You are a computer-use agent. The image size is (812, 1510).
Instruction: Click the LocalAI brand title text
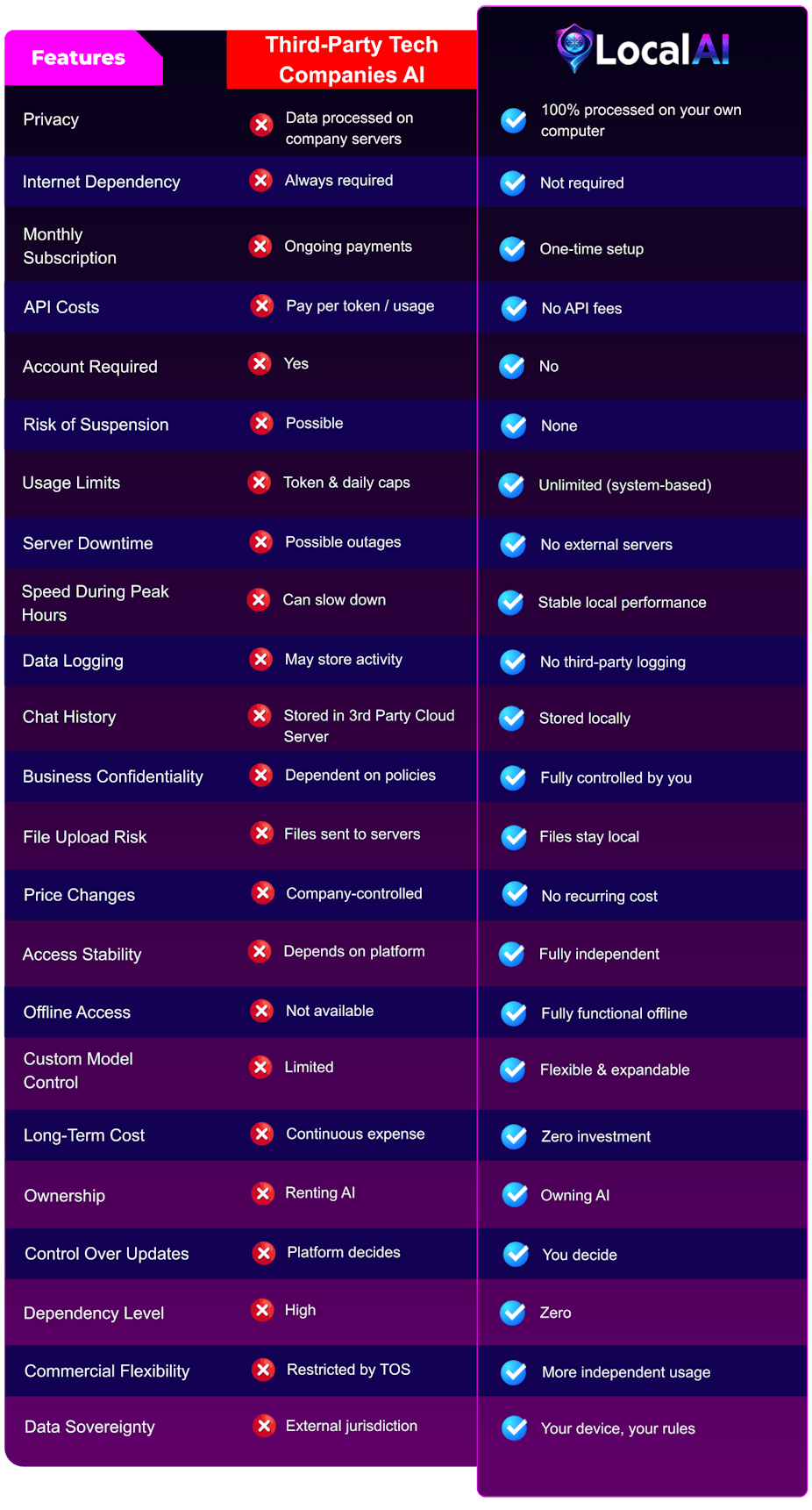pos(662,50)
